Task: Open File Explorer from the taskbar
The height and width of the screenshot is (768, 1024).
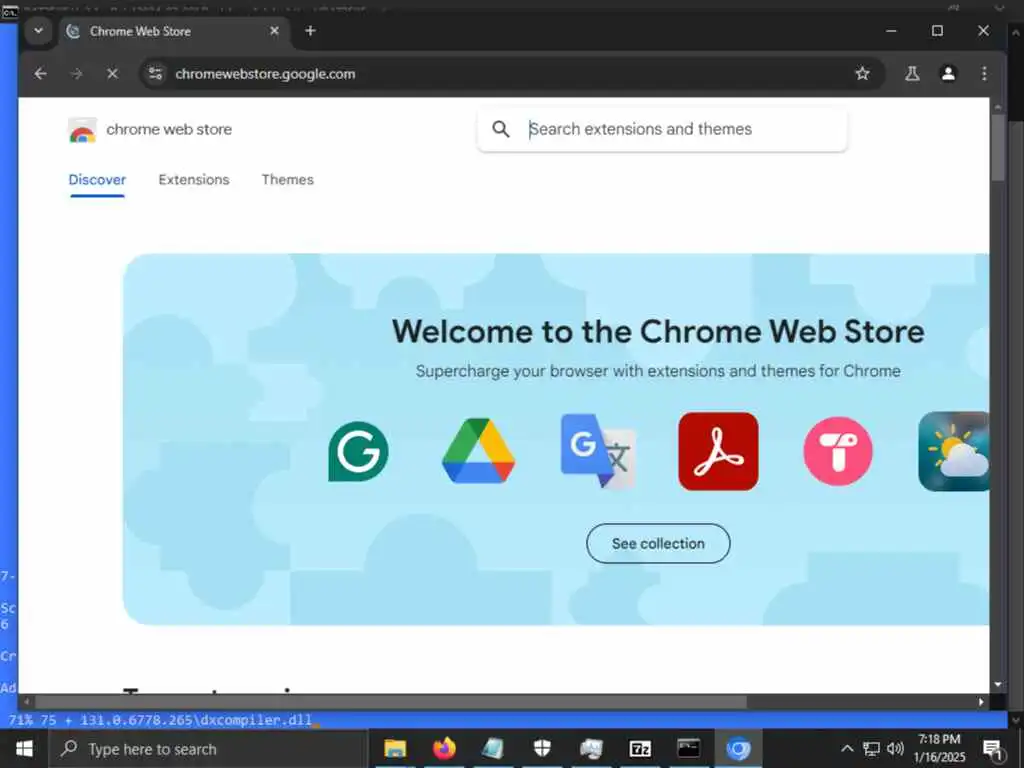Action: click(x=395, y=748)
